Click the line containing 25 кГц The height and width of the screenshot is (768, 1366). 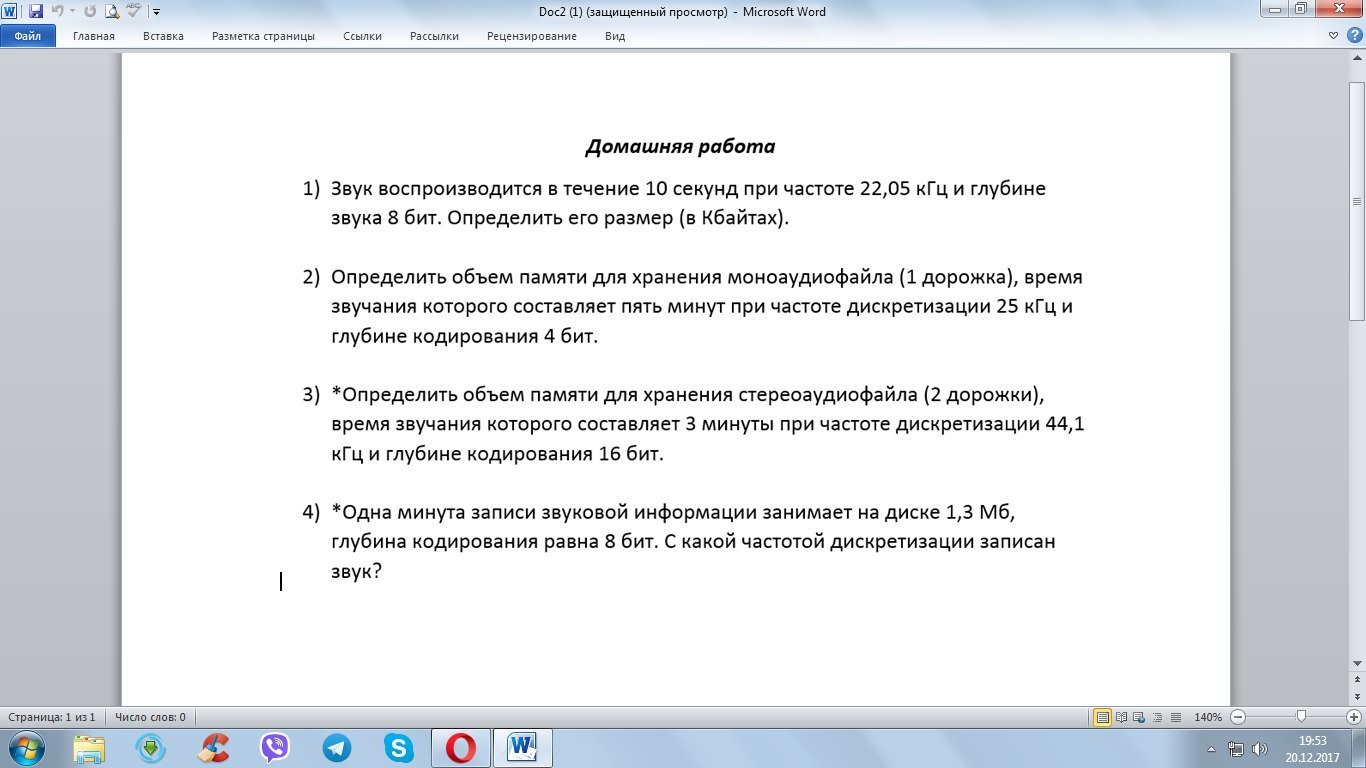coord(702,307)
